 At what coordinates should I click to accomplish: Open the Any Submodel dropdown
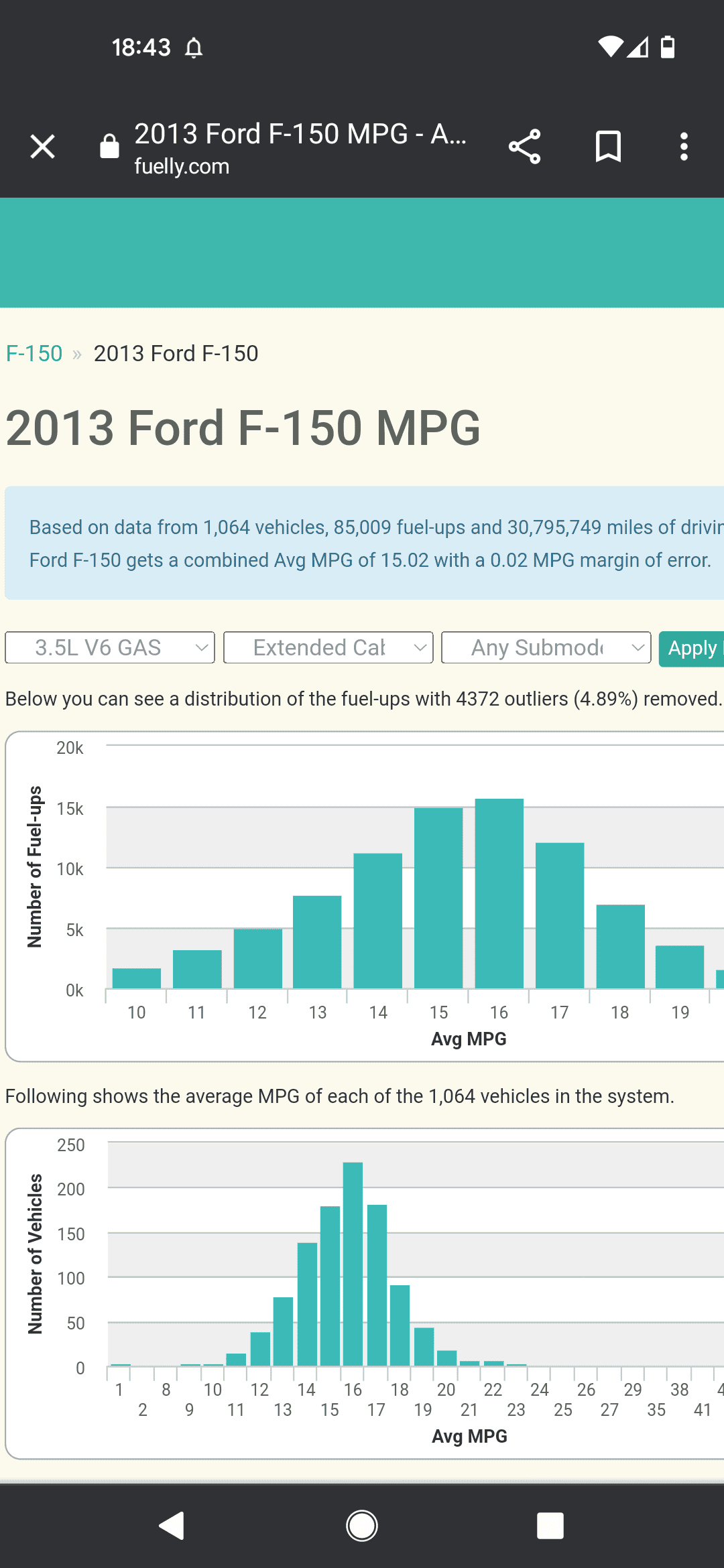(x=546, y=647)
